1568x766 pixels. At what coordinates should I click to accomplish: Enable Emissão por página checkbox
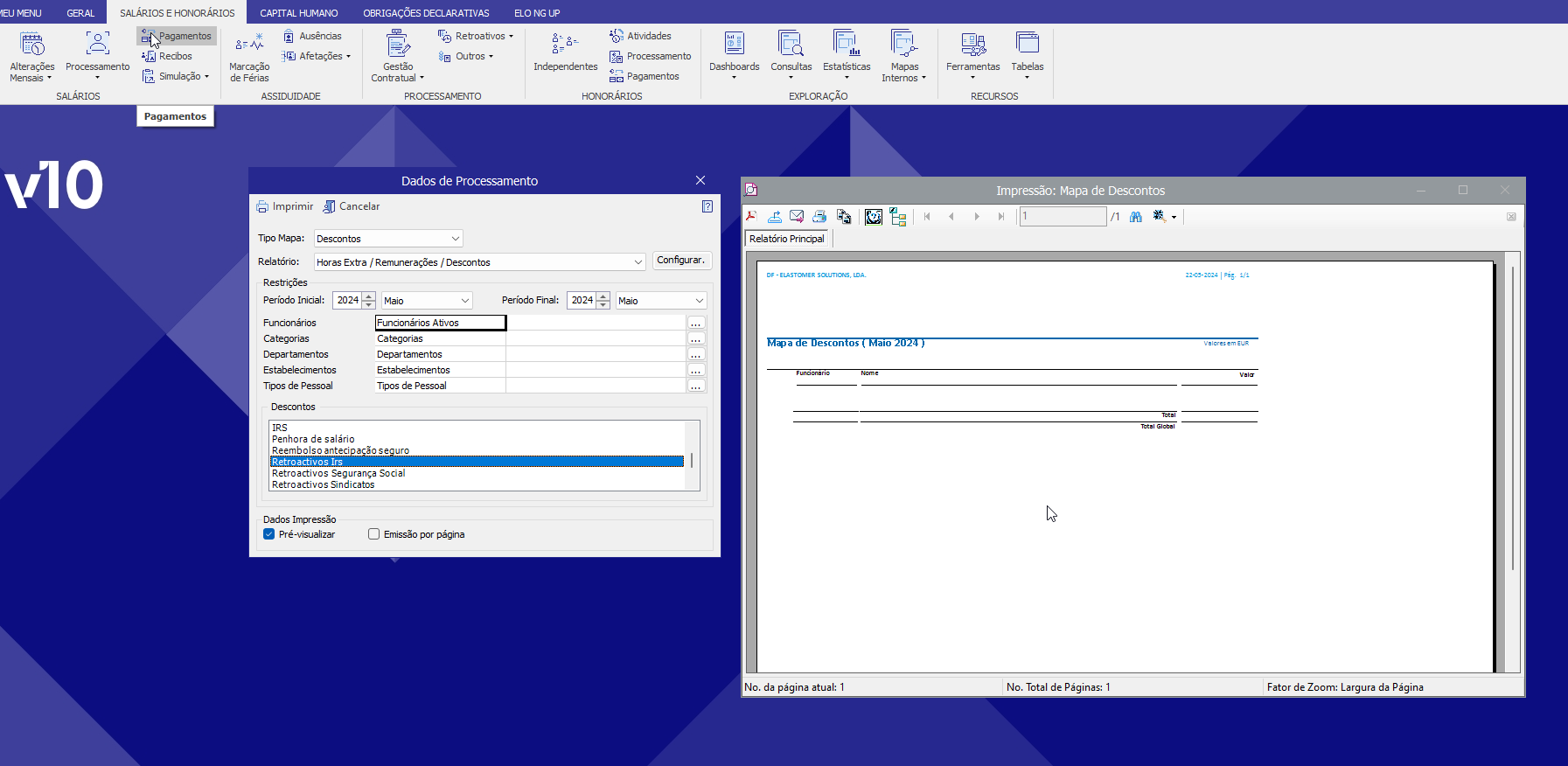(374, 534)
